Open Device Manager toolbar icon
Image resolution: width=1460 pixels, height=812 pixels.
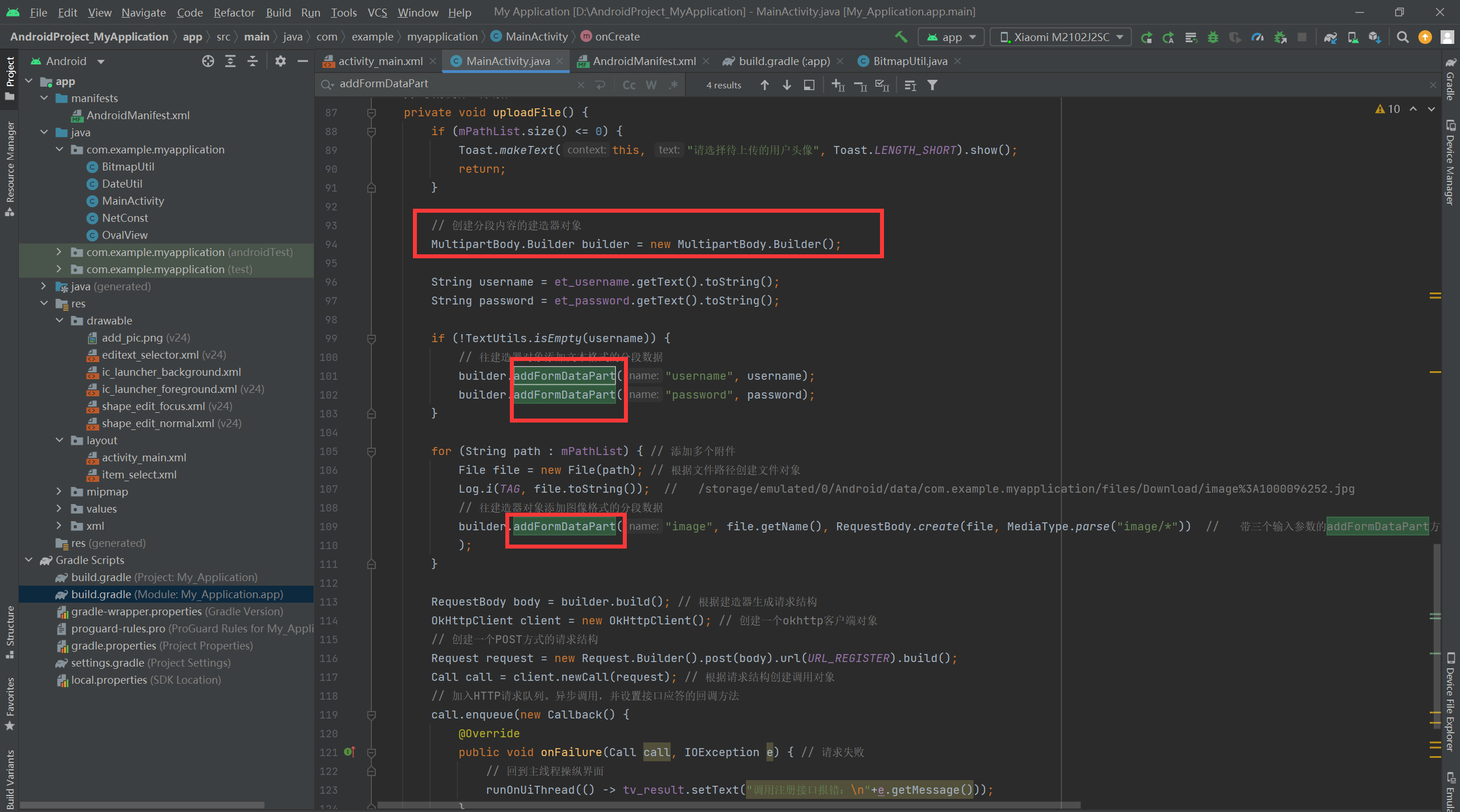[1352, 37]
